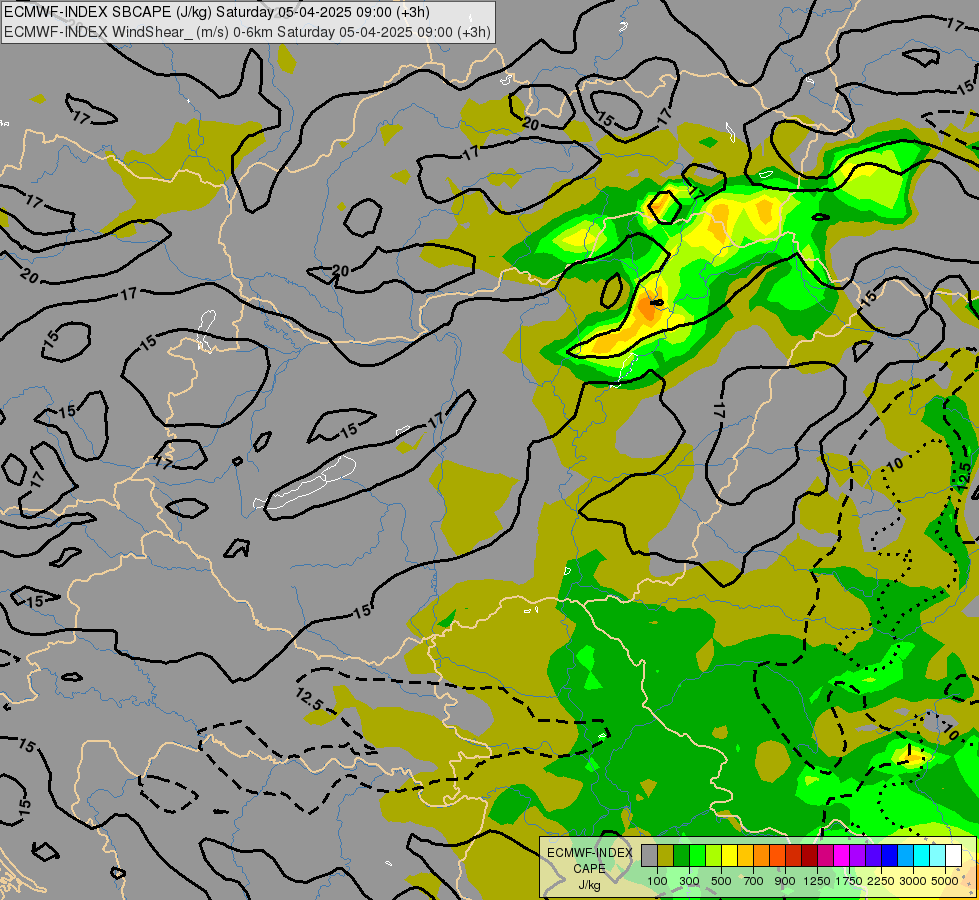Click the CAPE label in the legend

point(589,869)
